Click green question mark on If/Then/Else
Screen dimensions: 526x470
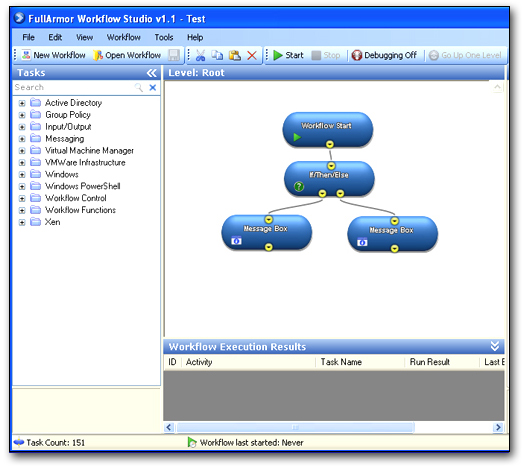[x=299, y=186]
